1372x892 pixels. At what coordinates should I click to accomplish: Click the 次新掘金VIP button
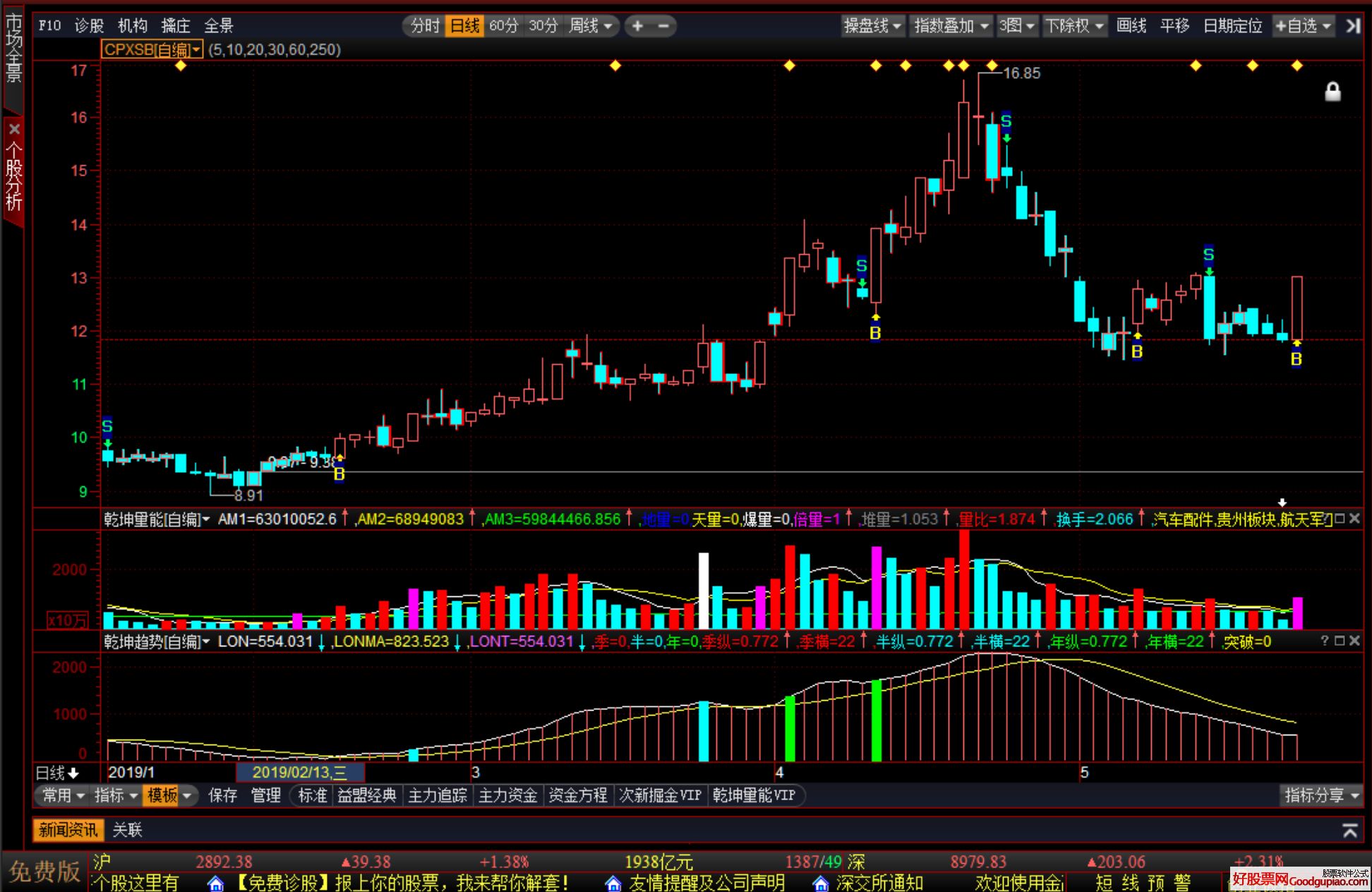[660, 795]
